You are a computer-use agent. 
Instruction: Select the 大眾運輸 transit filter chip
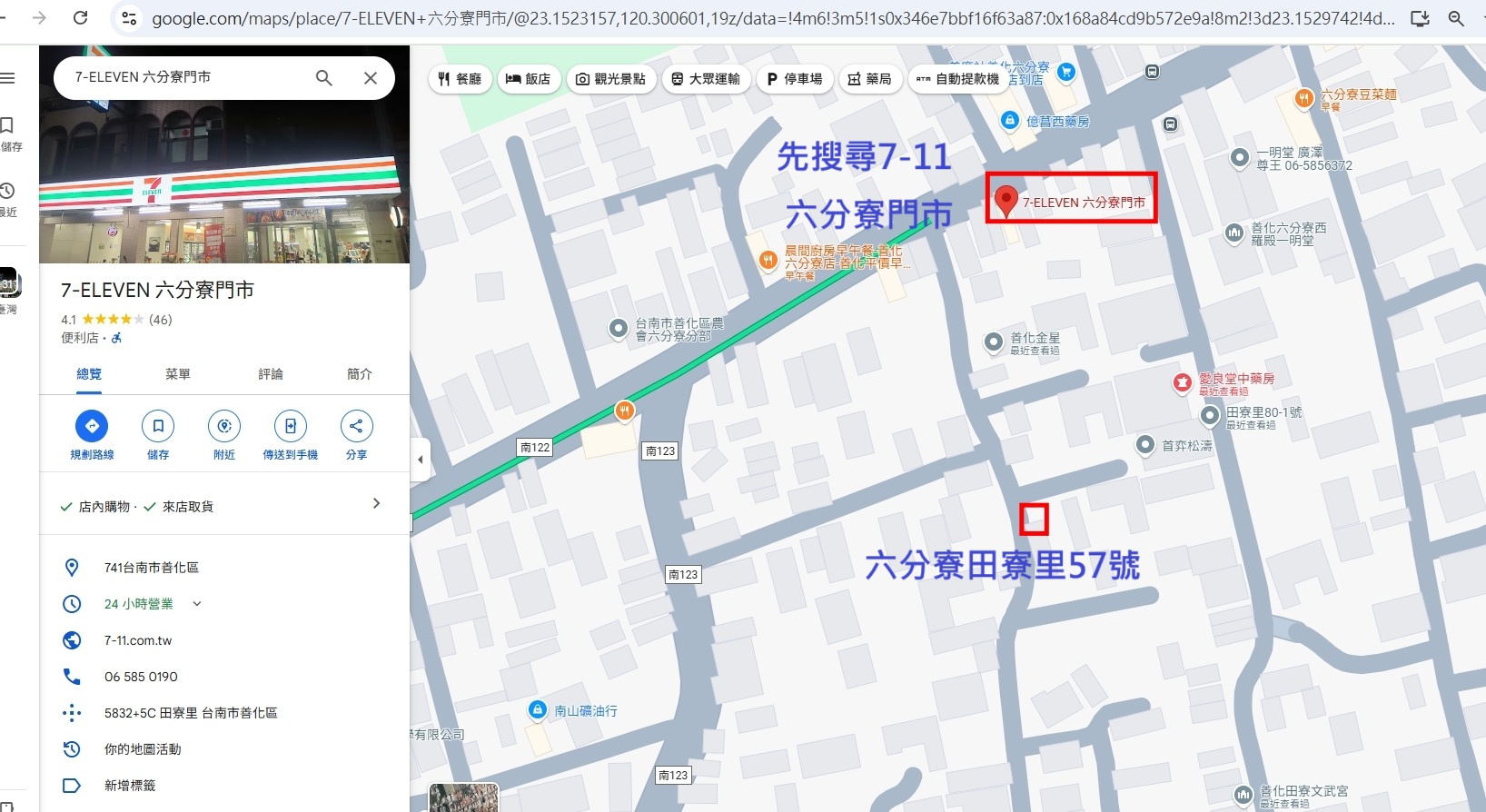click(x=706, y=79)
